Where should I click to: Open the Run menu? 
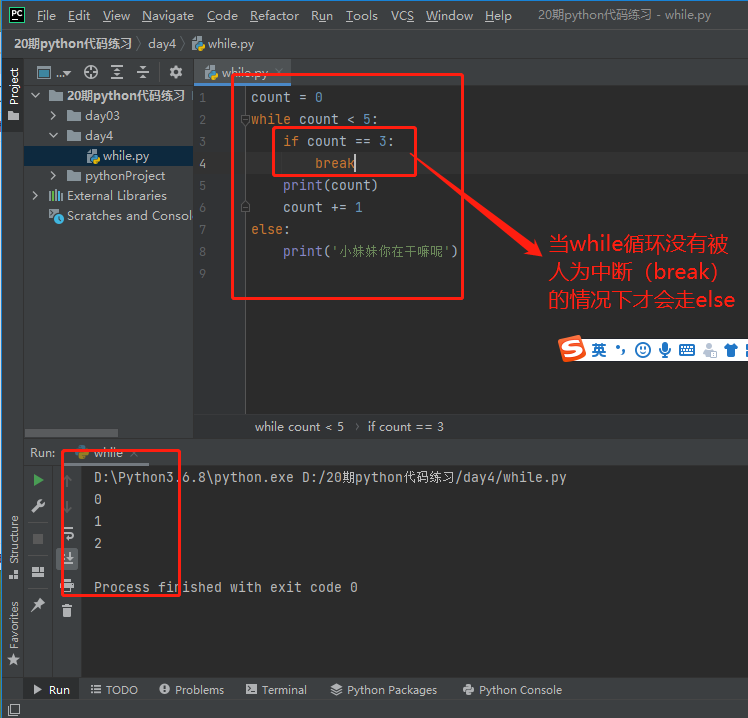click(x=322, y=16)
